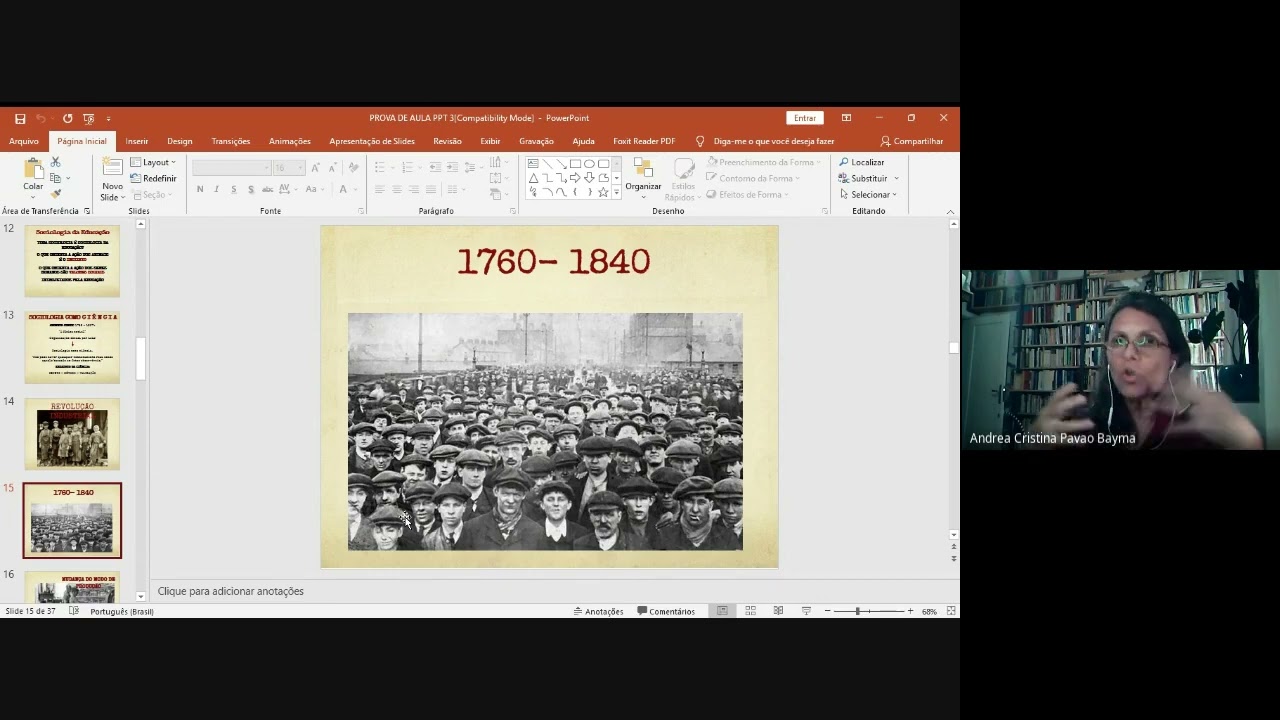Click the Organizar (Arrange) button
This screenshot has height=720, width=1280.
pos(643,176)
